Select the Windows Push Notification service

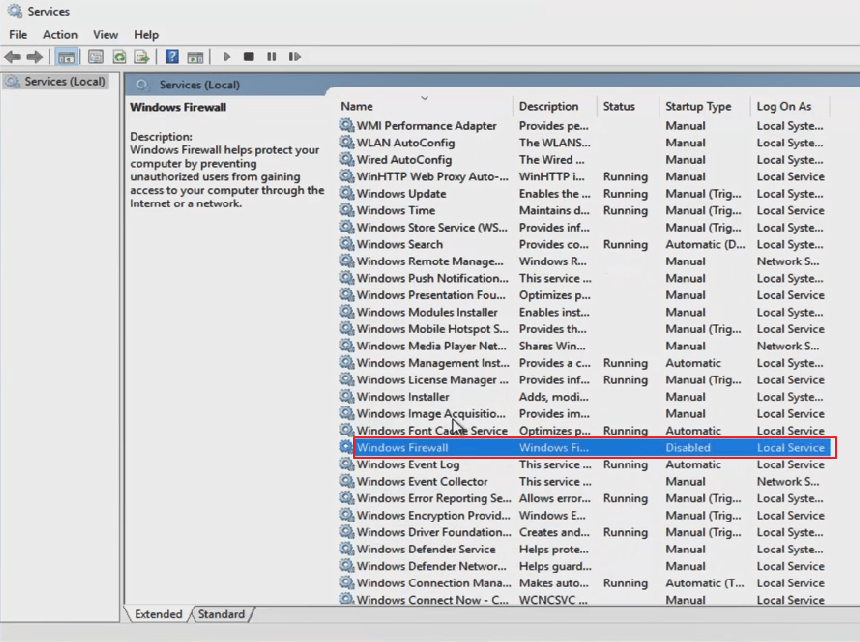[x=584, y=279]
